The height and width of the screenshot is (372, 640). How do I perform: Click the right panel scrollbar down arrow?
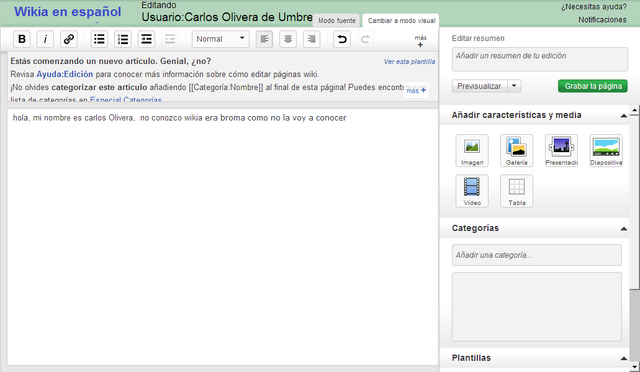tap(635, 366)
